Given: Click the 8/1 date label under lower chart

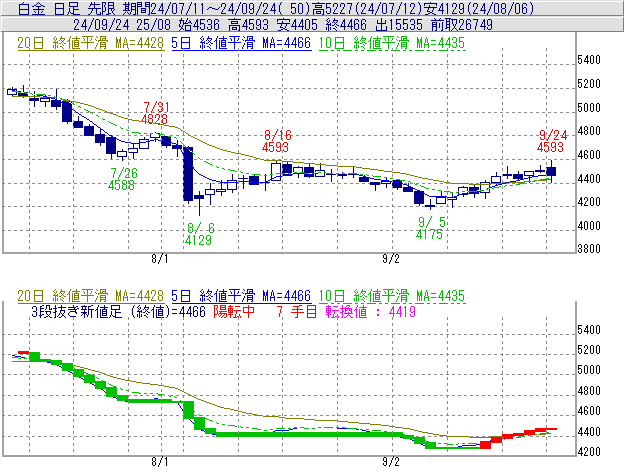Looking at the screenshot, I should click(x=160, y=462).
